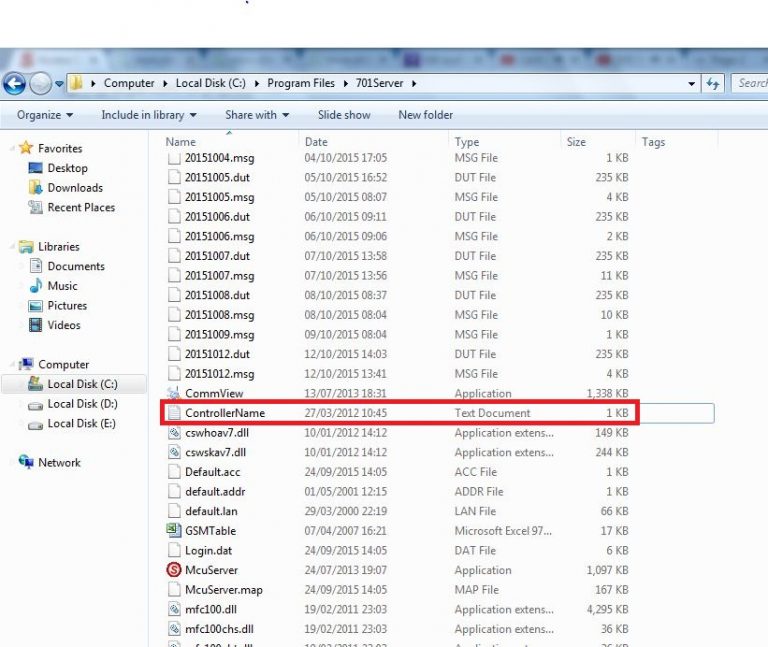Image resolution: width=768 pixels, height=647 pixels.
Task: Open the Music library icon
Action: point(36,286)
